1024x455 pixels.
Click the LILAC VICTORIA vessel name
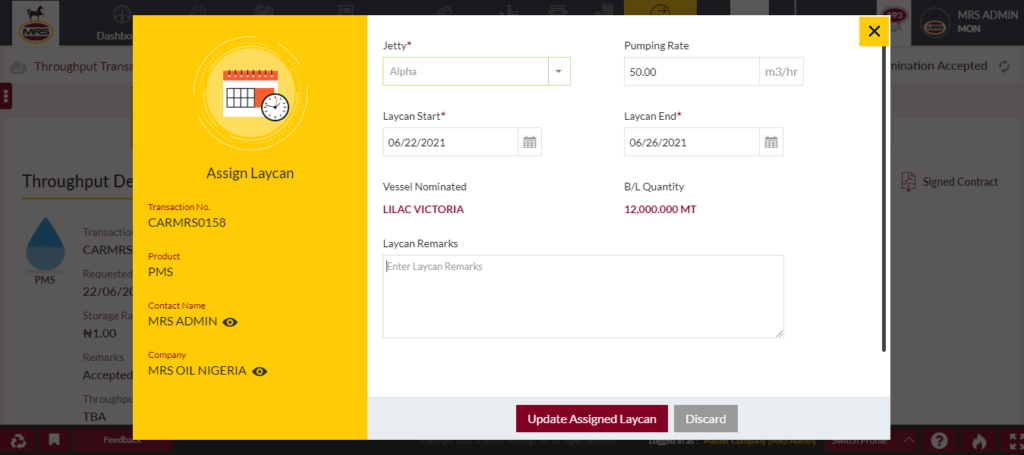pyautogui.click(x=423, y=210)
